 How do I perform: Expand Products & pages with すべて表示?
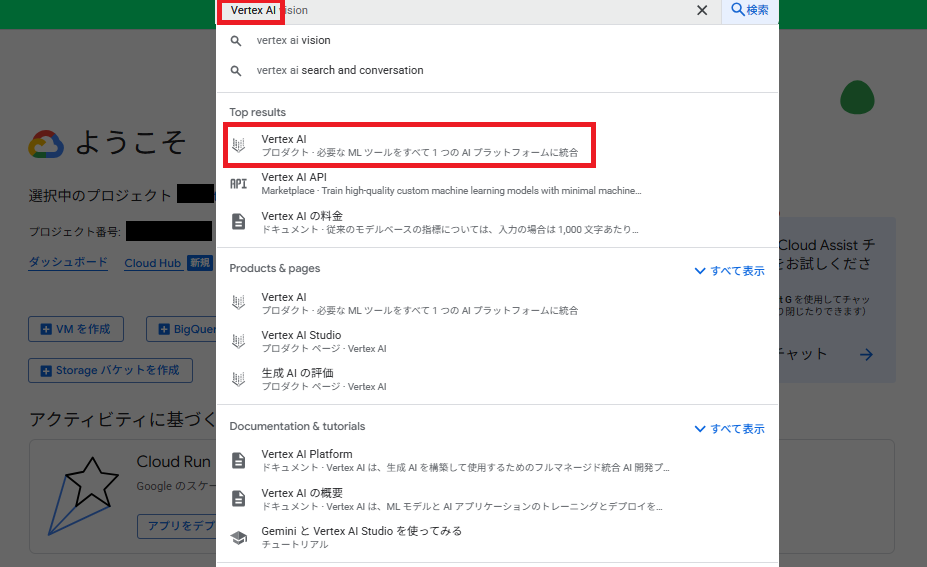pyautogui.click(x=729, y=271)
